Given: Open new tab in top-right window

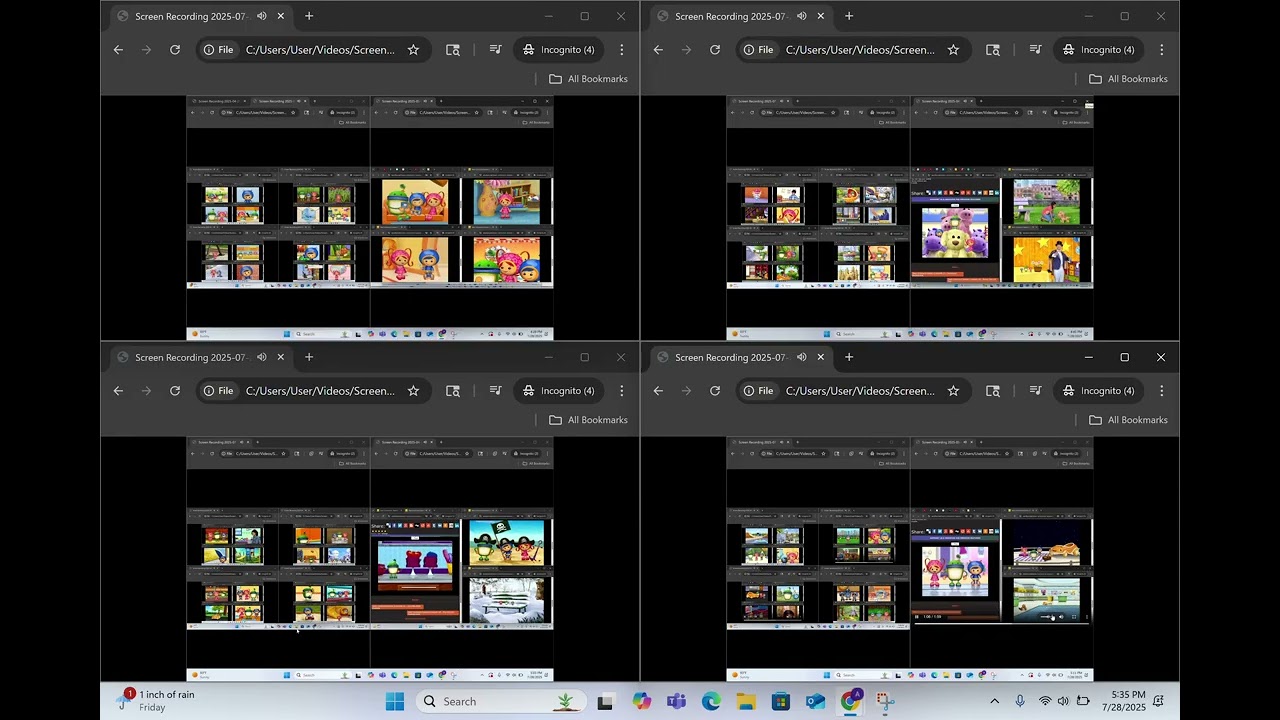Looking at the screenshot, I should [x=849, y=16].
